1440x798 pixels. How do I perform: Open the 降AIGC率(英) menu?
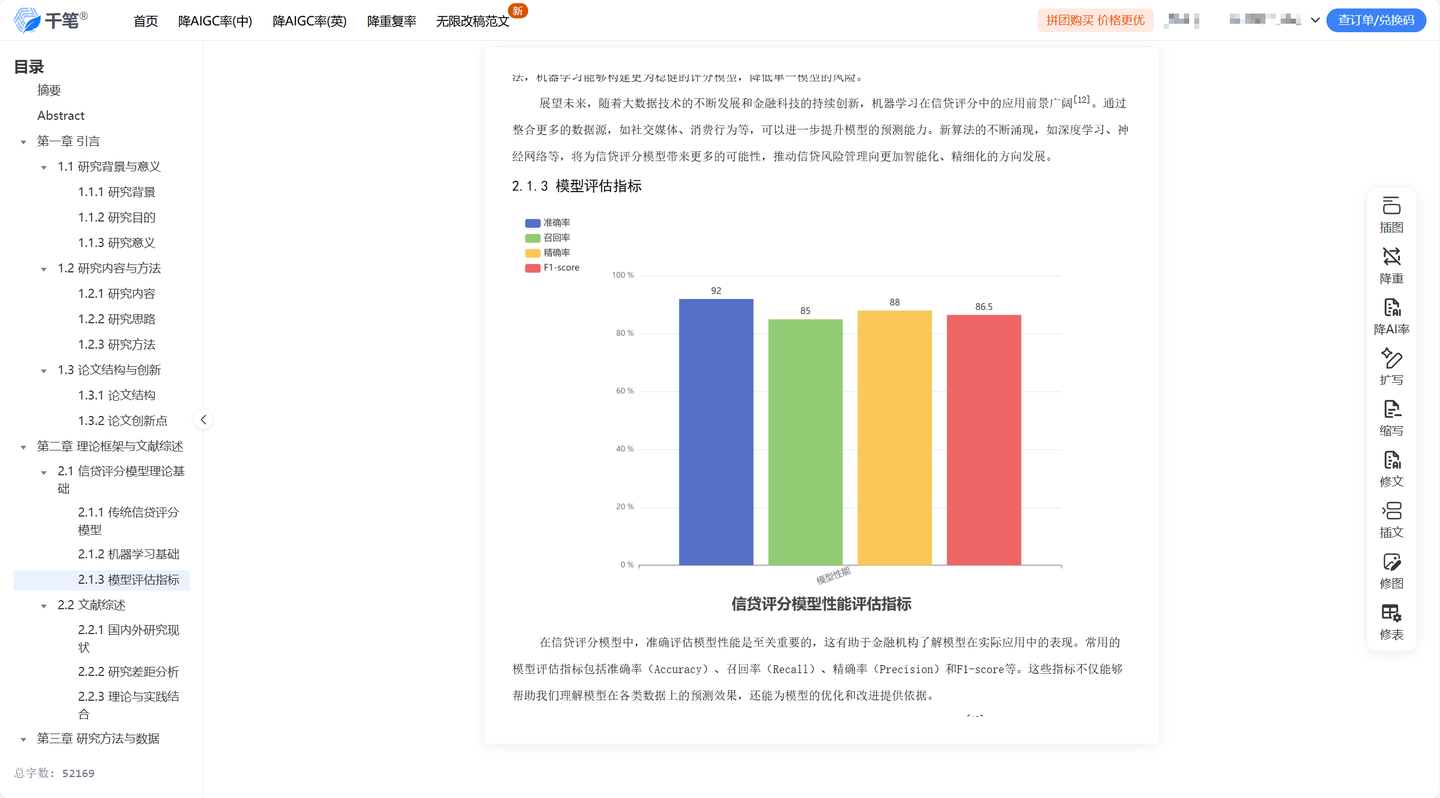coord(310,21)
